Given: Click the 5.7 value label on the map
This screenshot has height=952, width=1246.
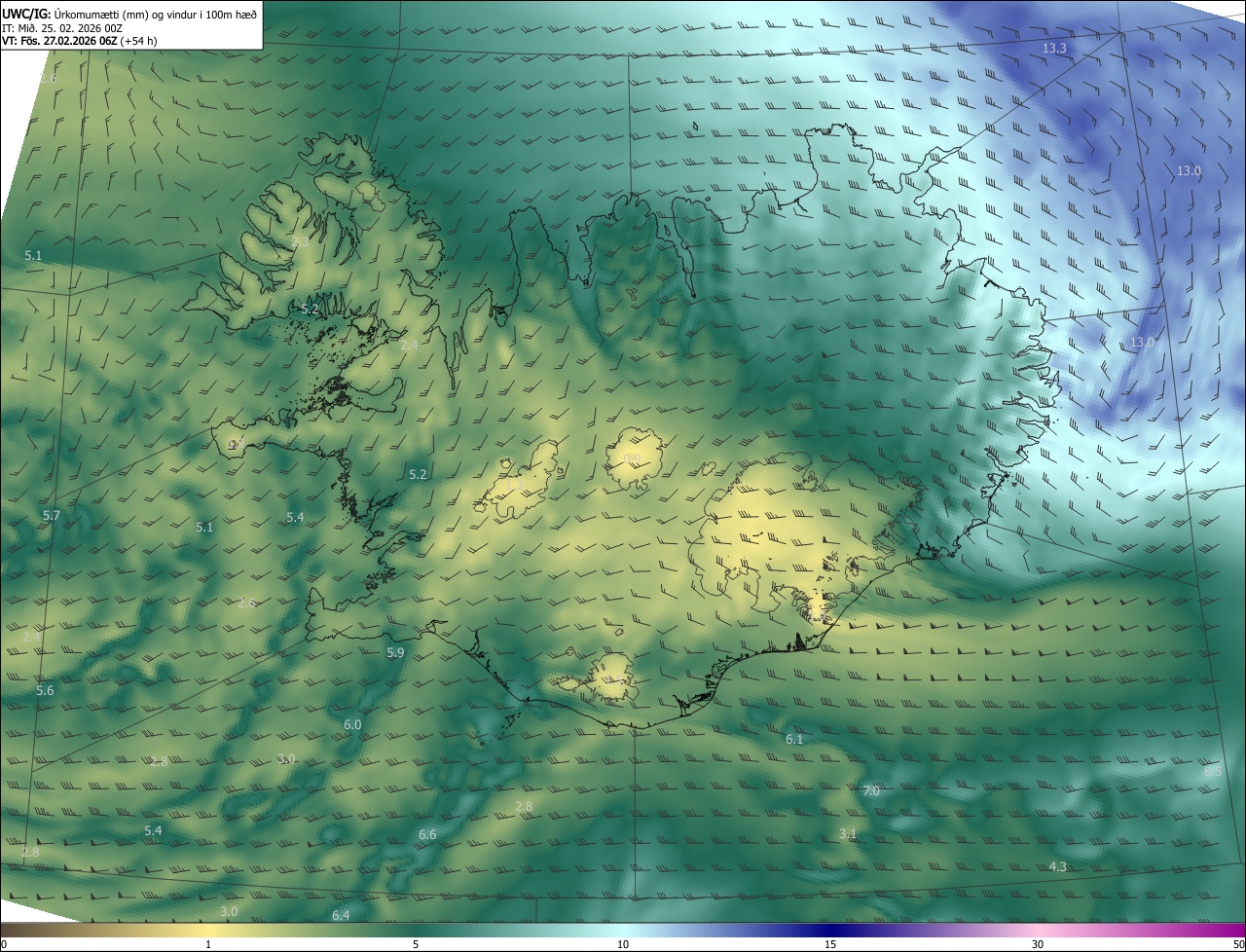Looking at the screenshot, I should coord(52,515).
